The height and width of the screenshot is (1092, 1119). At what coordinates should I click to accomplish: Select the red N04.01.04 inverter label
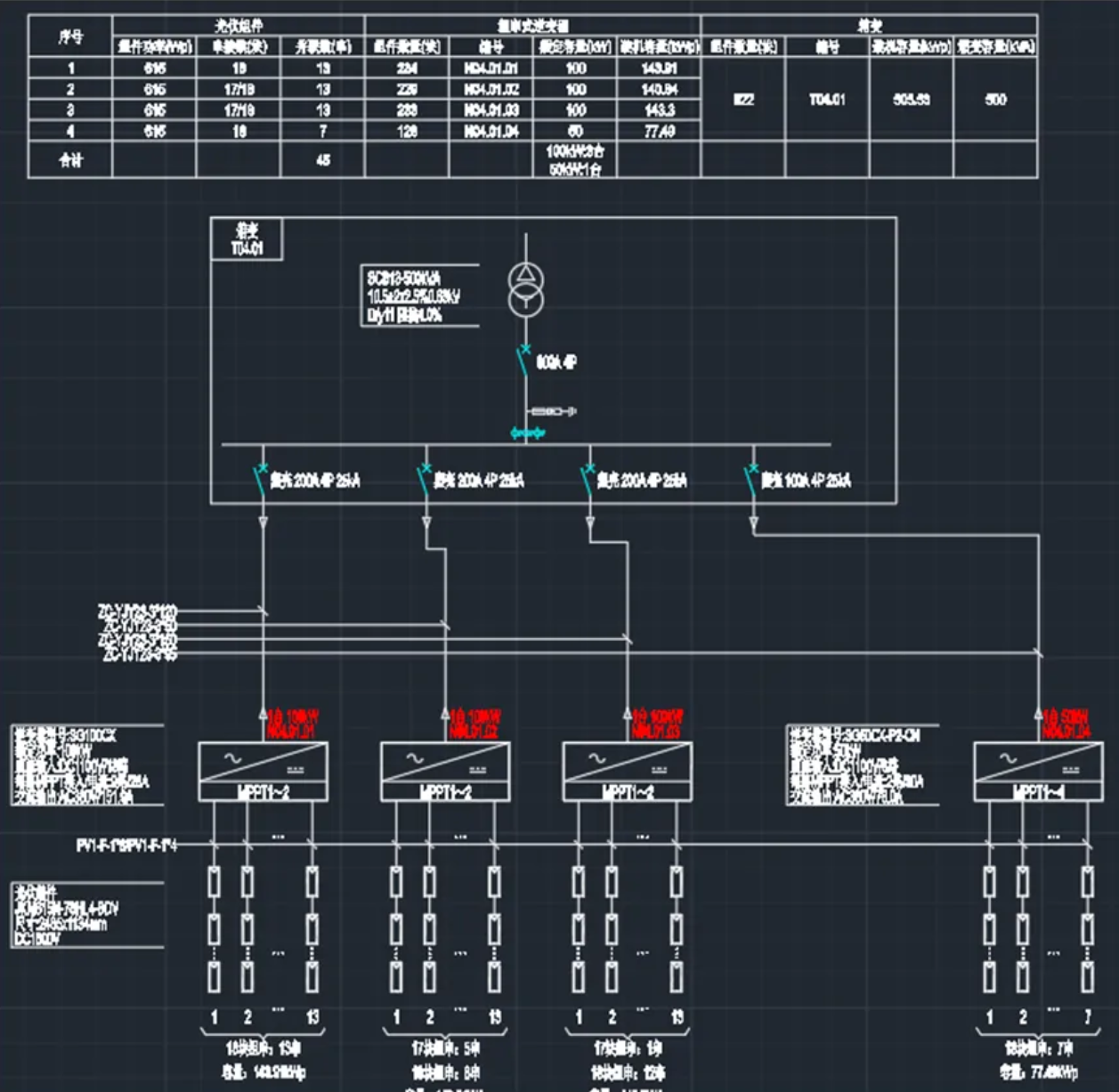tap(1066, 724)
